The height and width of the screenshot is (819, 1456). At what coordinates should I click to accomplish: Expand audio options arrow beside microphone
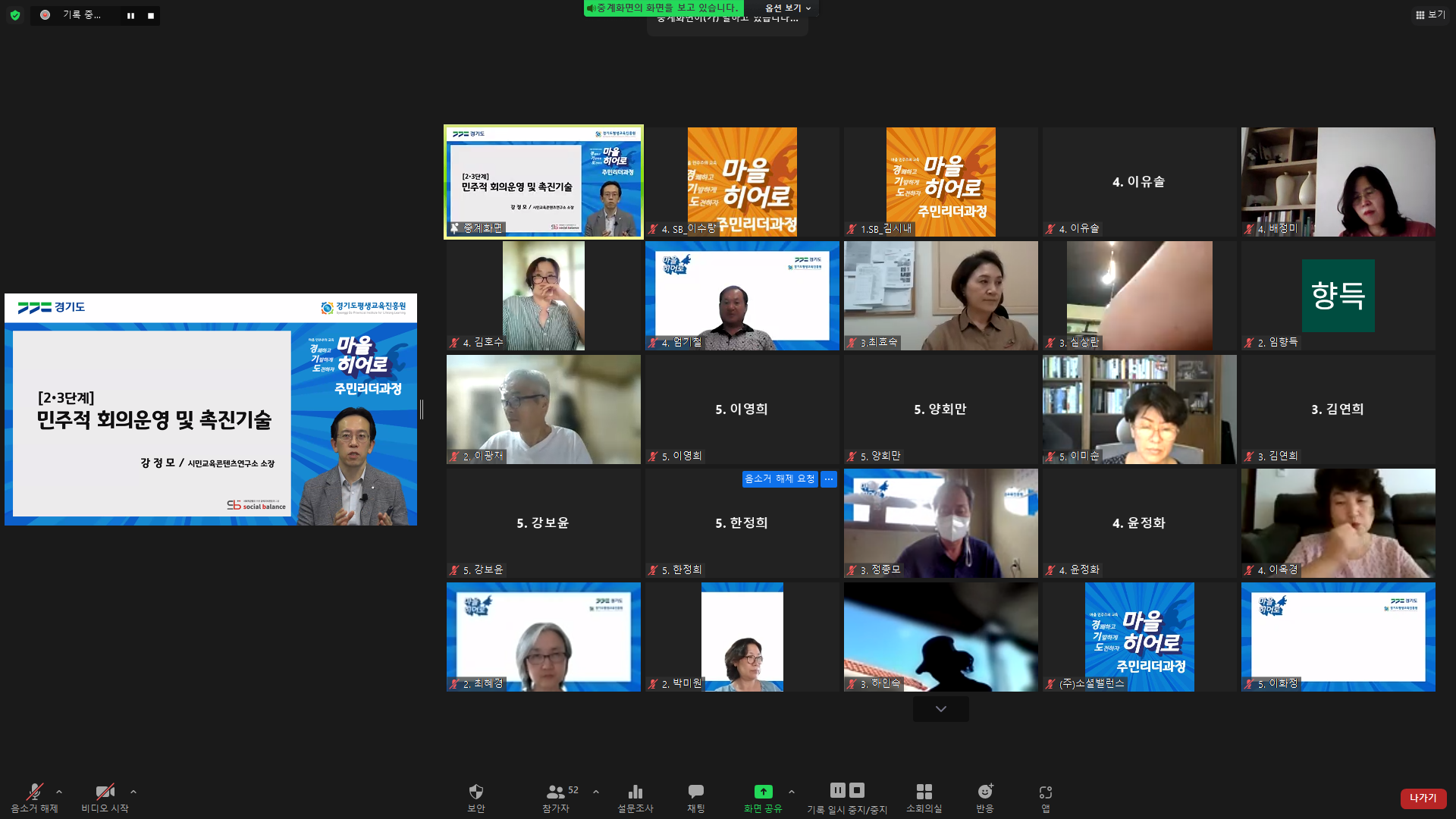[x=59, y=792]
